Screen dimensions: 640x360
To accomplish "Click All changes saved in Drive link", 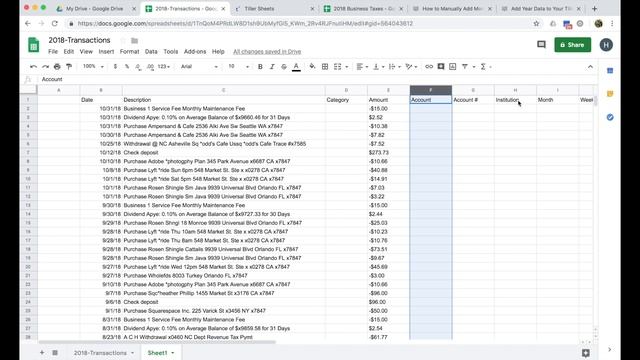I will point(267,51).
